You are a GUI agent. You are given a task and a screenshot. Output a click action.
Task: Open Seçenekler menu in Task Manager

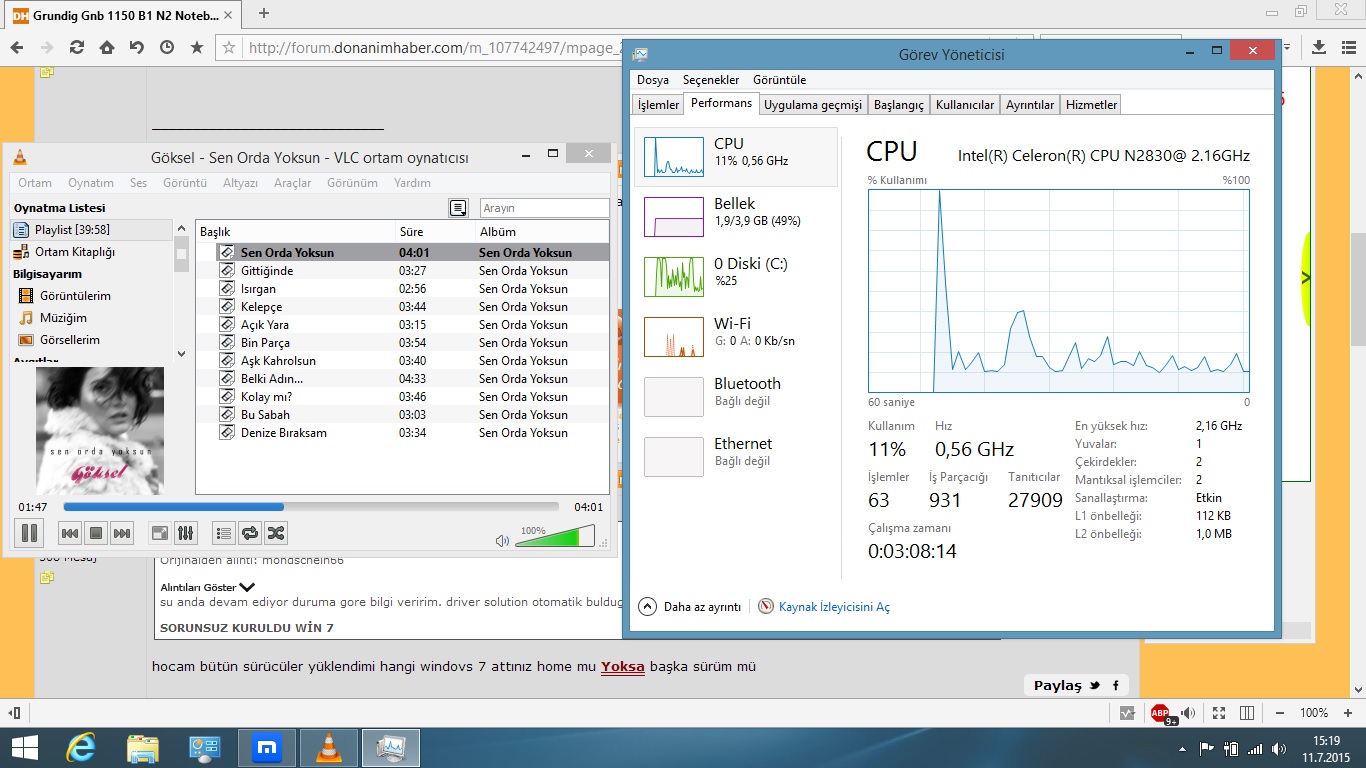tap(711, 80)
